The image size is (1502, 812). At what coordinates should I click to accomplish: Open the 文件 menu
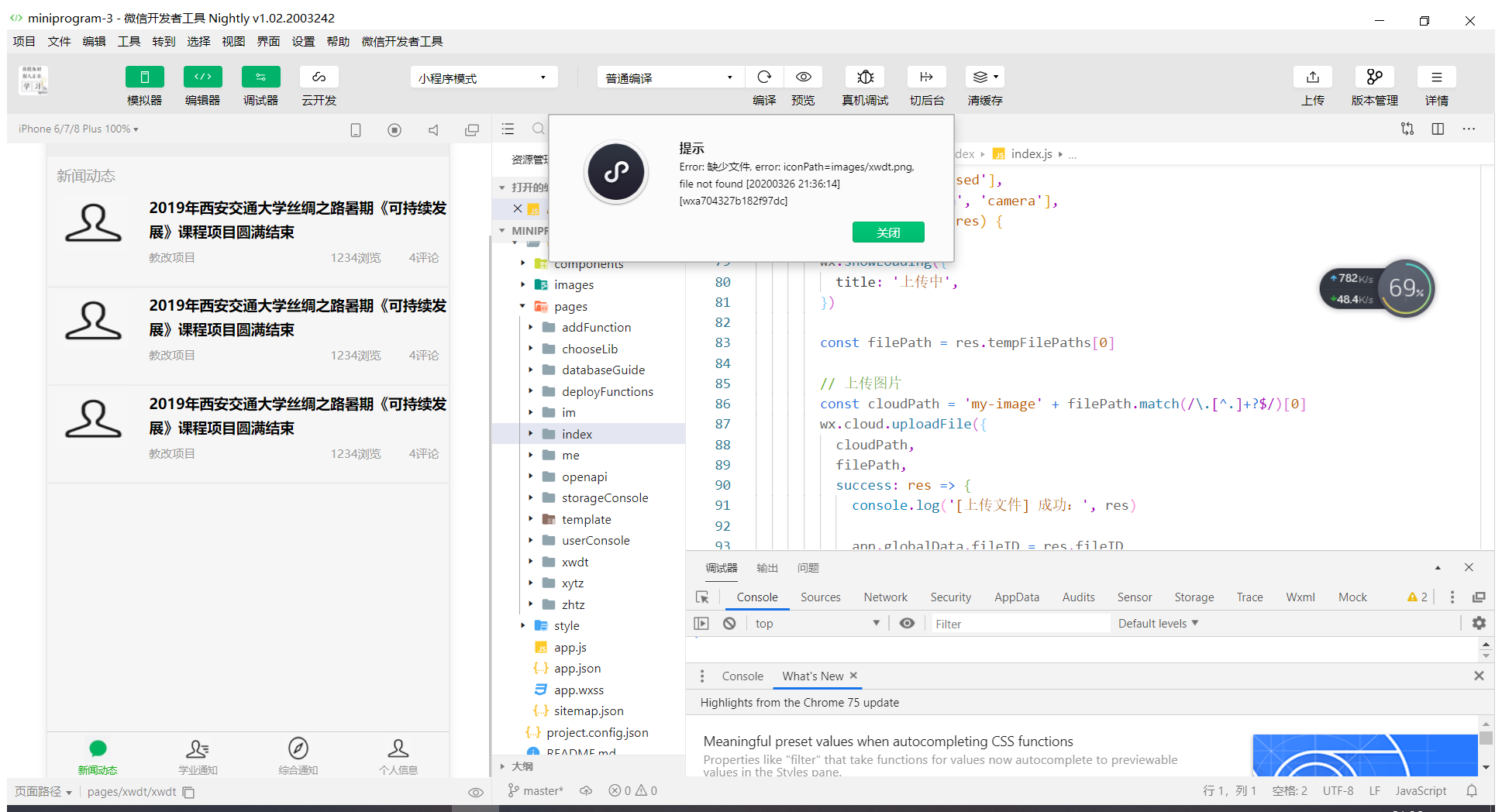click(x=59, y=42)
